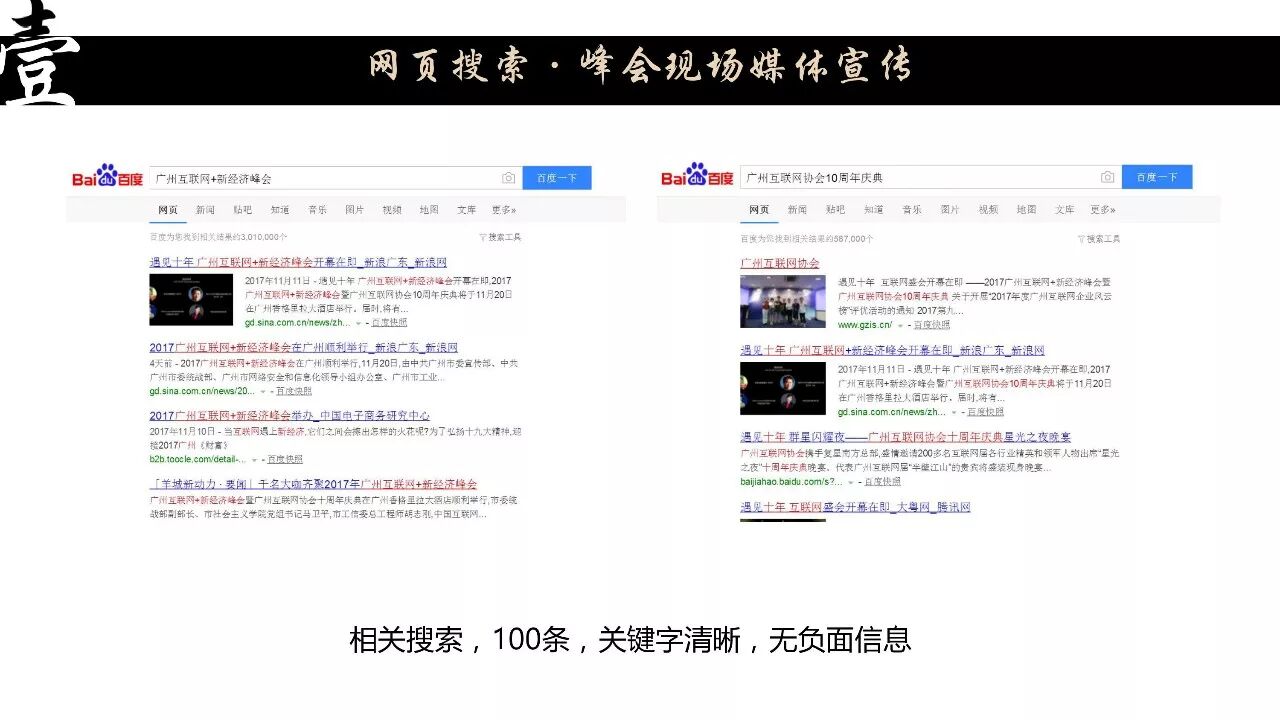This screenshot has width=1280, height=720.
Task: Select the 文库 tab in the 10周年庆典 search
Action: (x=1064, y=210)
